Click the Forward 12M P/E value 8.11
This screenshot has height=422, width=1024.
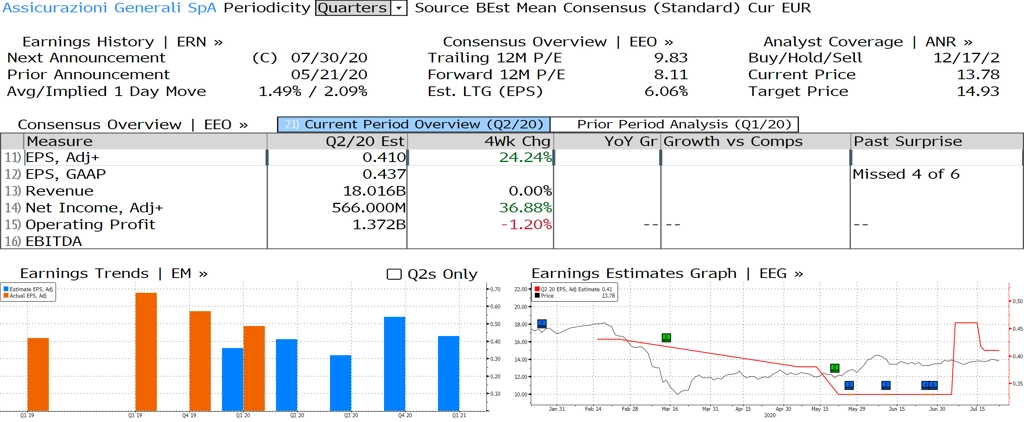click(x=671, y=74)
